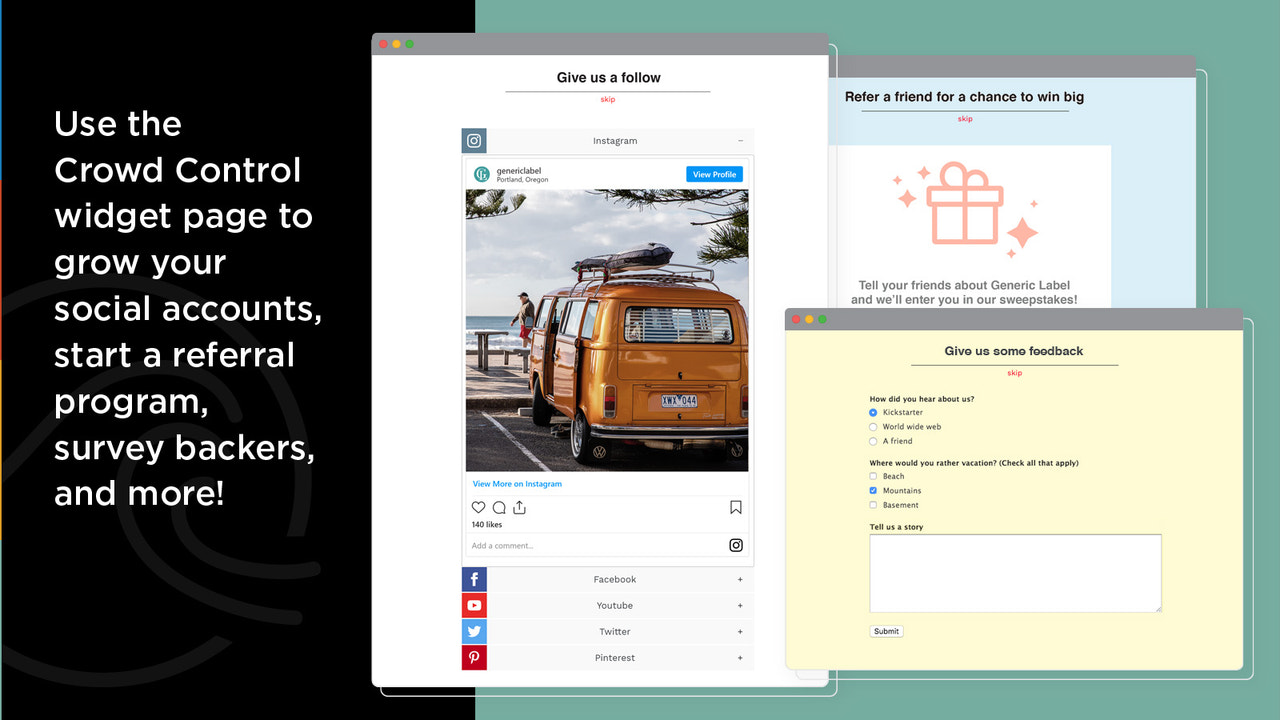Screen dimensions: 1280x720
Task: Bookmark the Instagram post
Action: pos(735,507)
